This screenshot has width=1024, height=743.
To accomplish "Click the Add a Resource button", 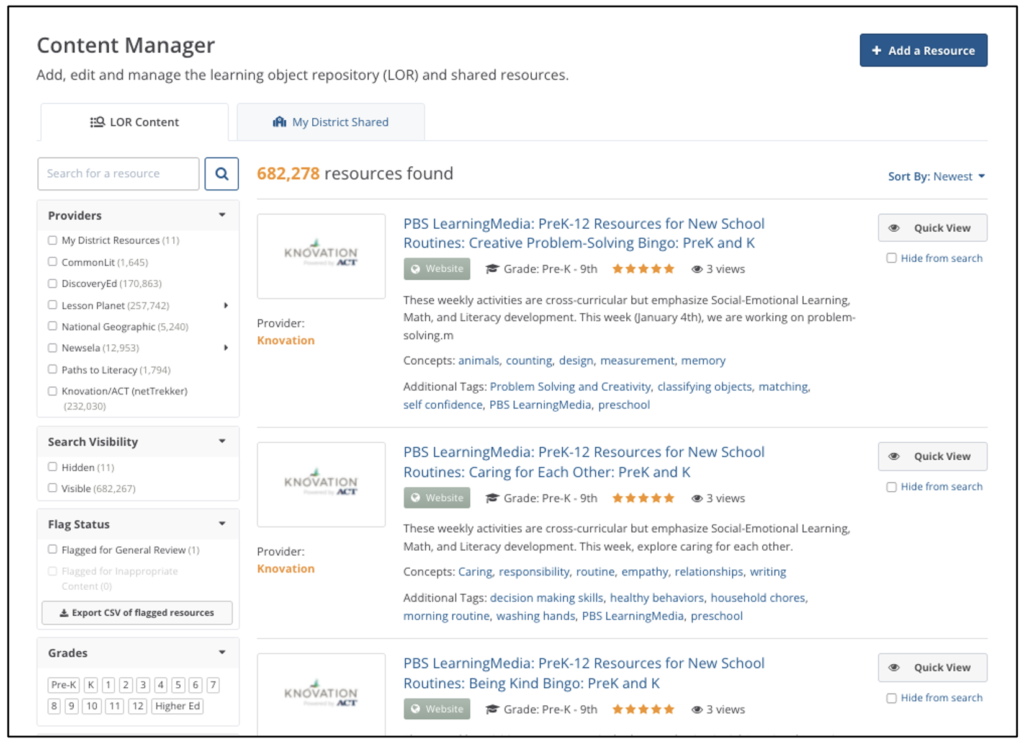I will click(923, 50).
